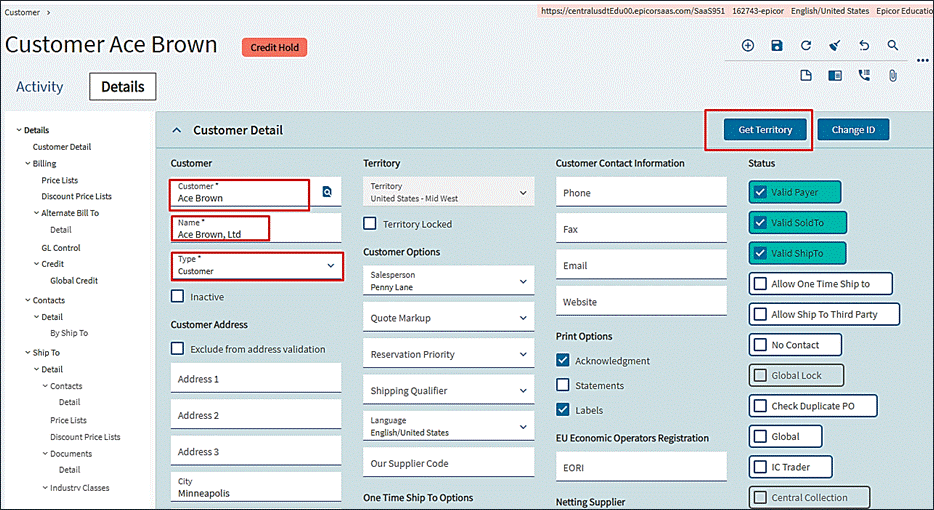Select Global Credit in the tree
Screen dimensions: 934x510
coord(74,280)
